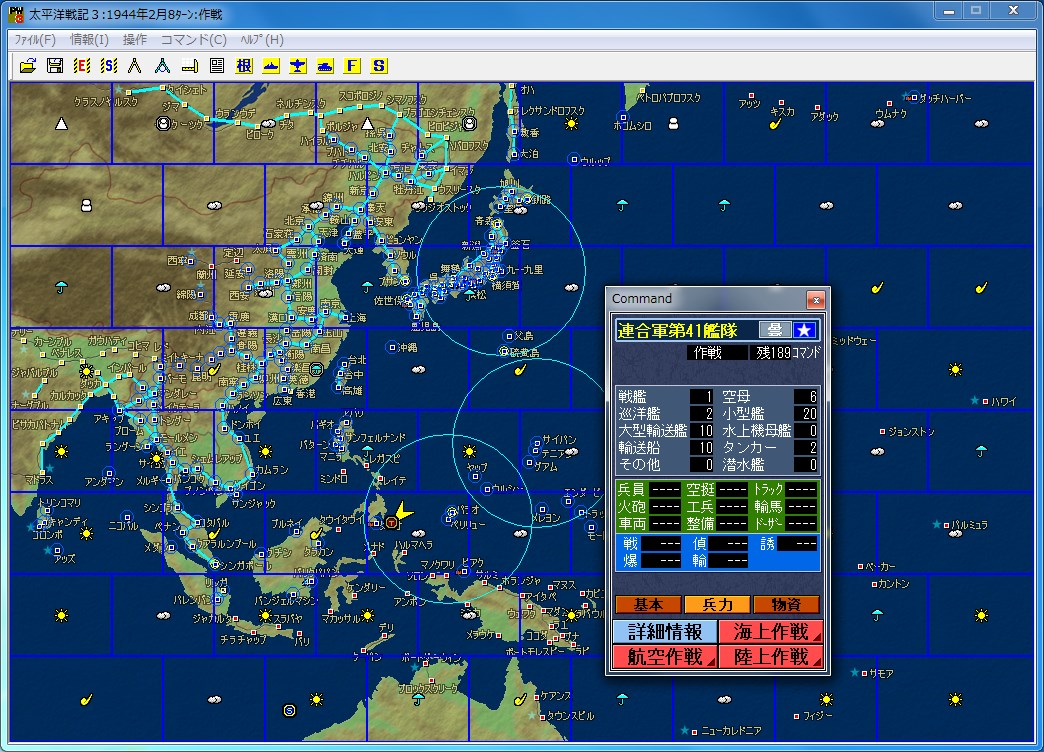This screenshot has width=1044, height=752.
Task: Click the warship silhouette toolbar icon
Action: [x=271, y=65]
